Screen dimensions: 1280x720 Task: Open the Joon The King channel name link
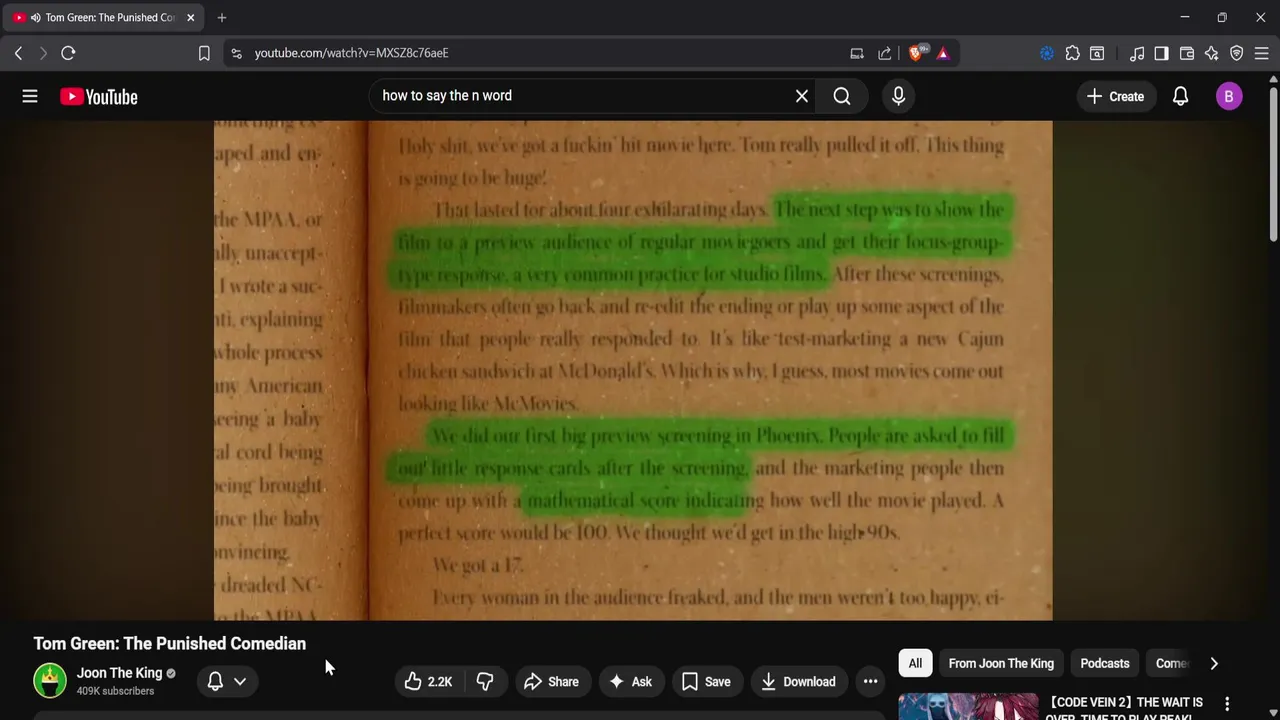tap(119, 673)
